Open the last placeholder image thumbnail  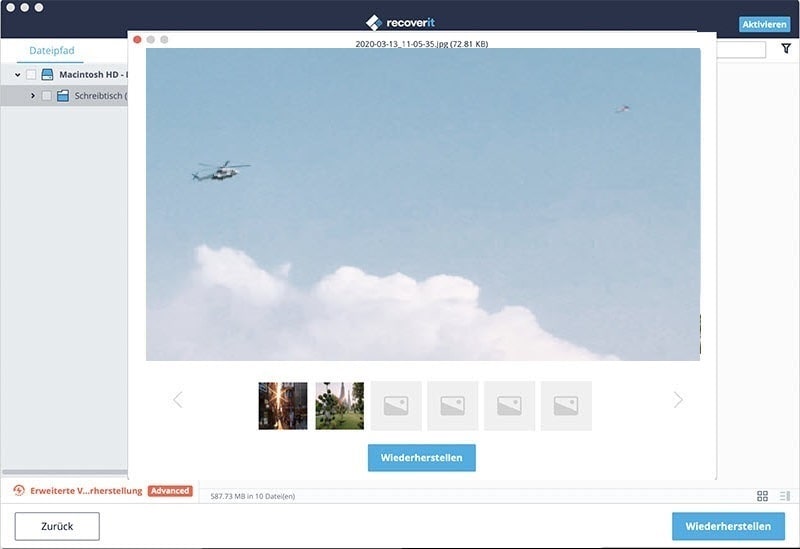pos(566,406)
